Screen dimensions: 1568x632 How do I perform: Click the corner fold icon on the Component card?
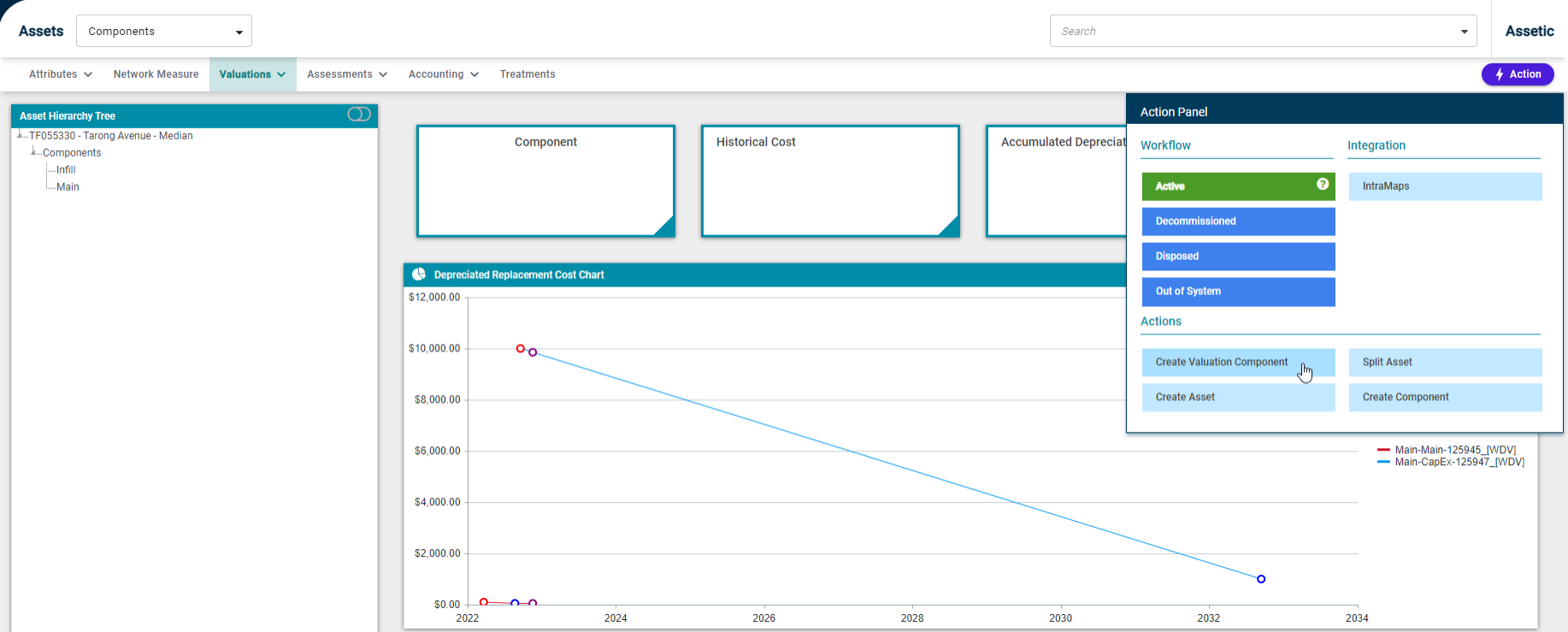(665, 227)
